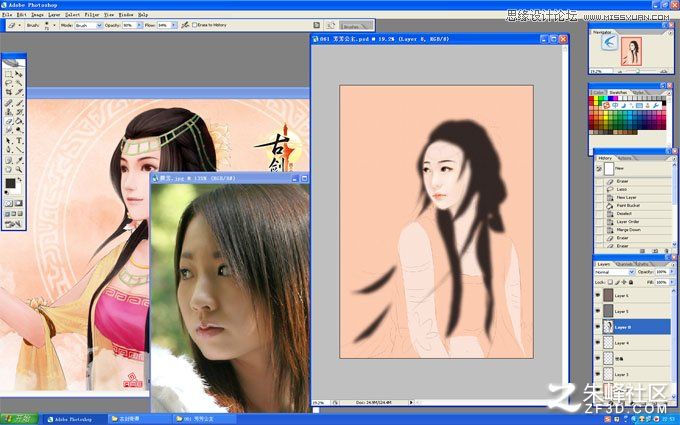The image size is (680, 425).
Task: Toggle Lock all in Layers panel
Action: click(x=631, y=282)
